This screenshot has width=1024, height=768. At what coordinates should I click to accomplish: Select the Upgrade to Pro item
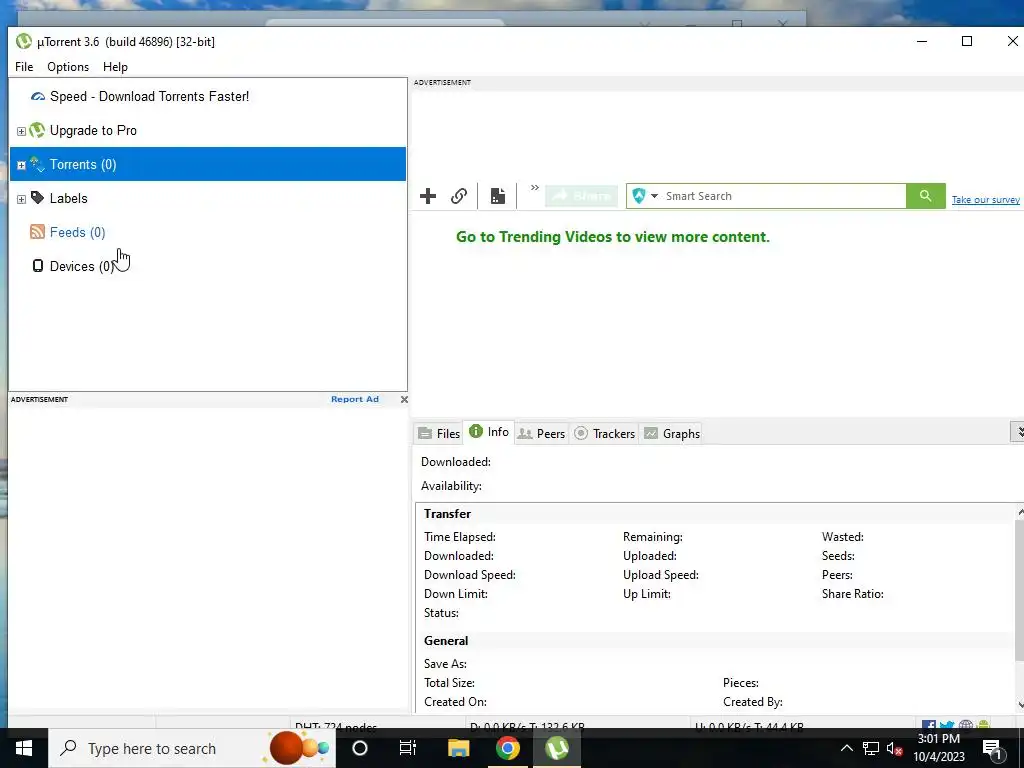(93, 131)
